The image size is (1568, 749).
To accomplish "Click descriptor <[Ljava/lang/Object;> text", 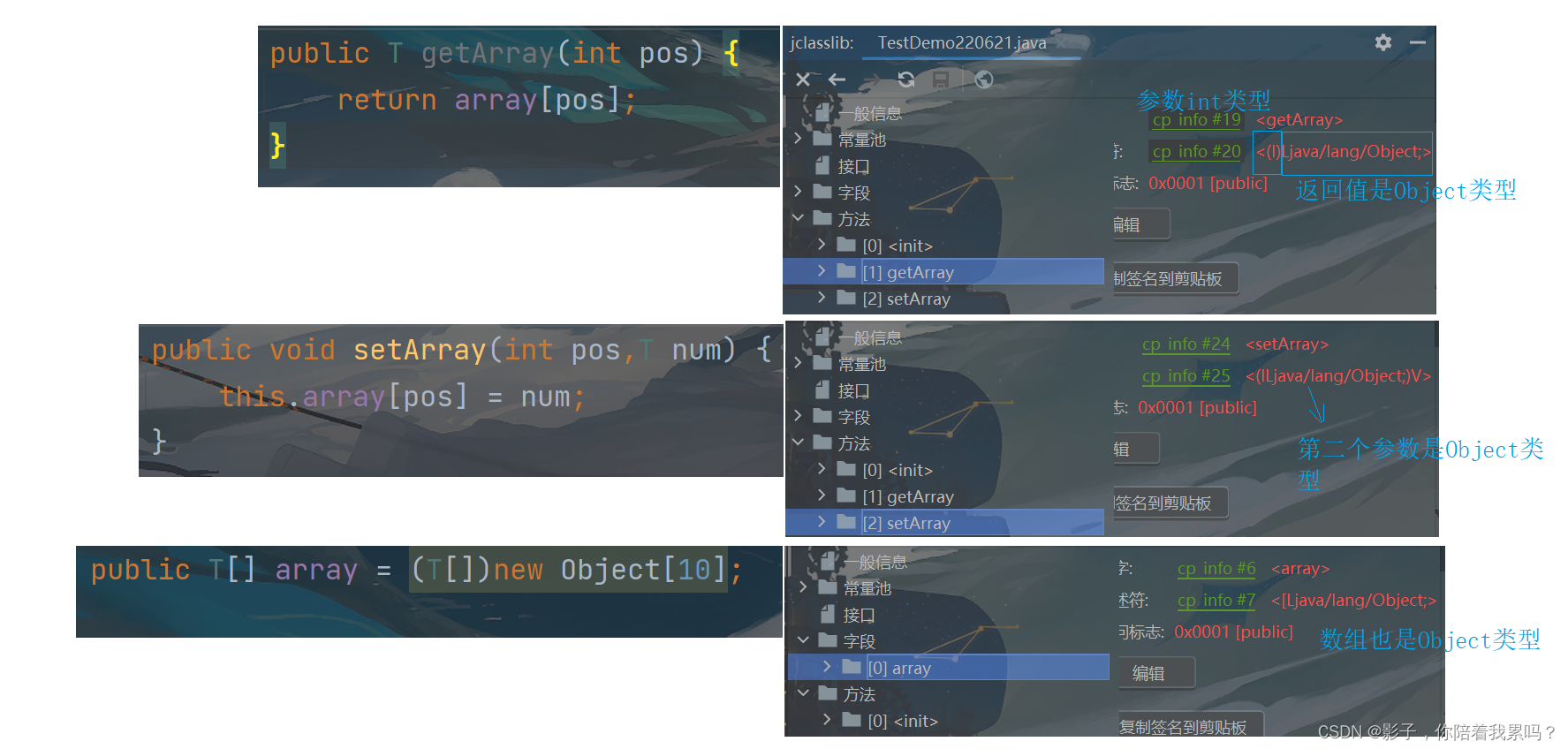I will (1353, 601).
